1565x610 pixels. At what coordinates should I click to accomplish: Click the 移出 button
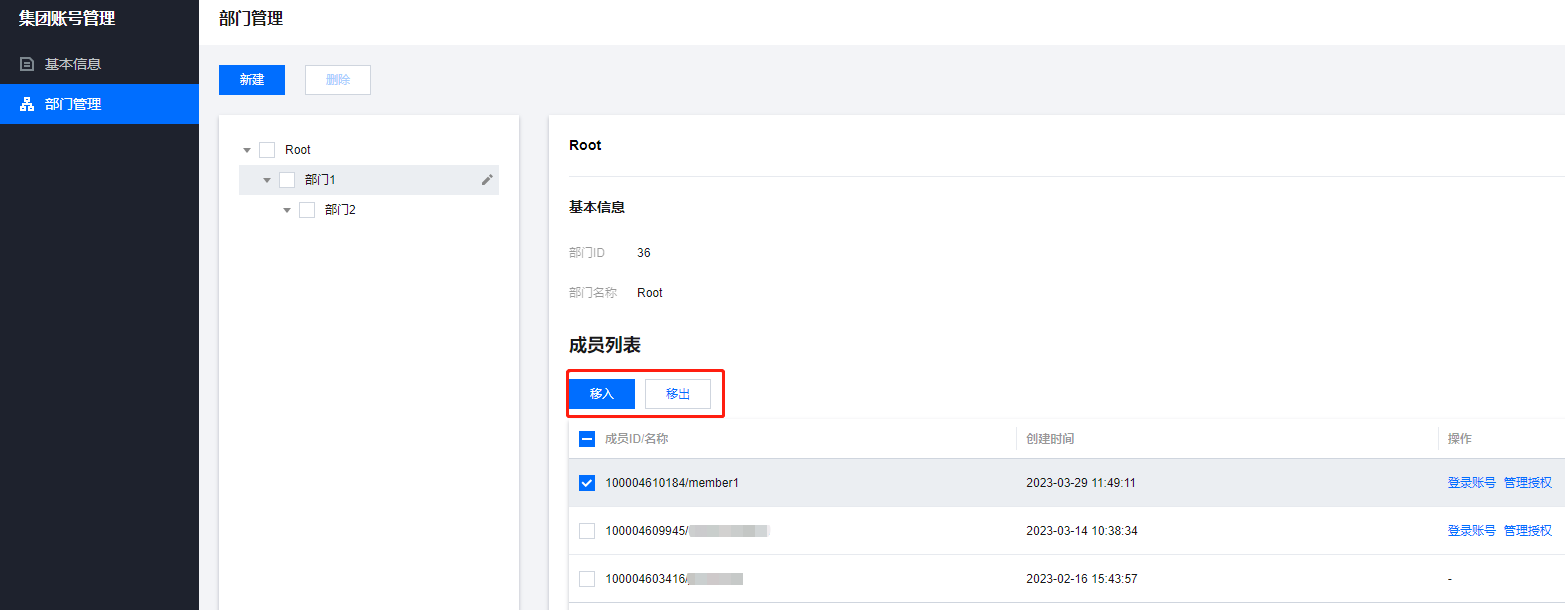click(x=678, y=394)
